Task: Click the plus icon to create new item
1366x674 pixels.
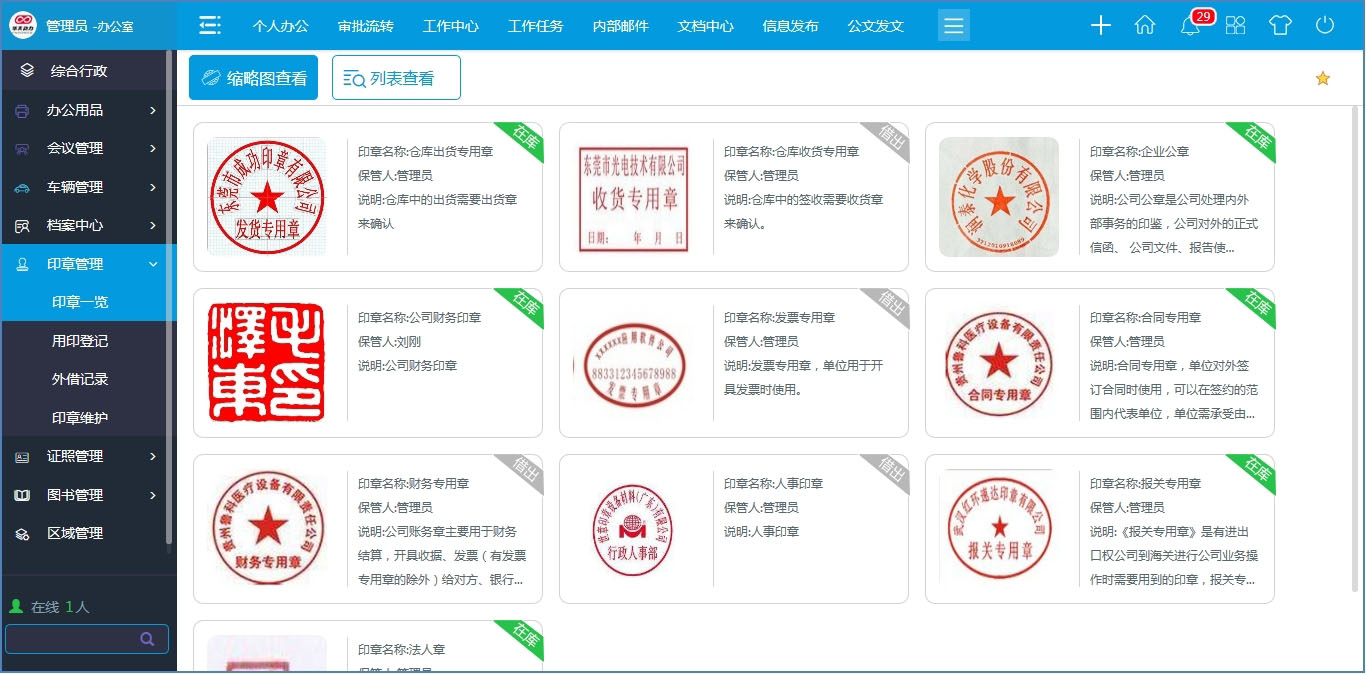Action: pyautogui.click(x=1100, y=26)
